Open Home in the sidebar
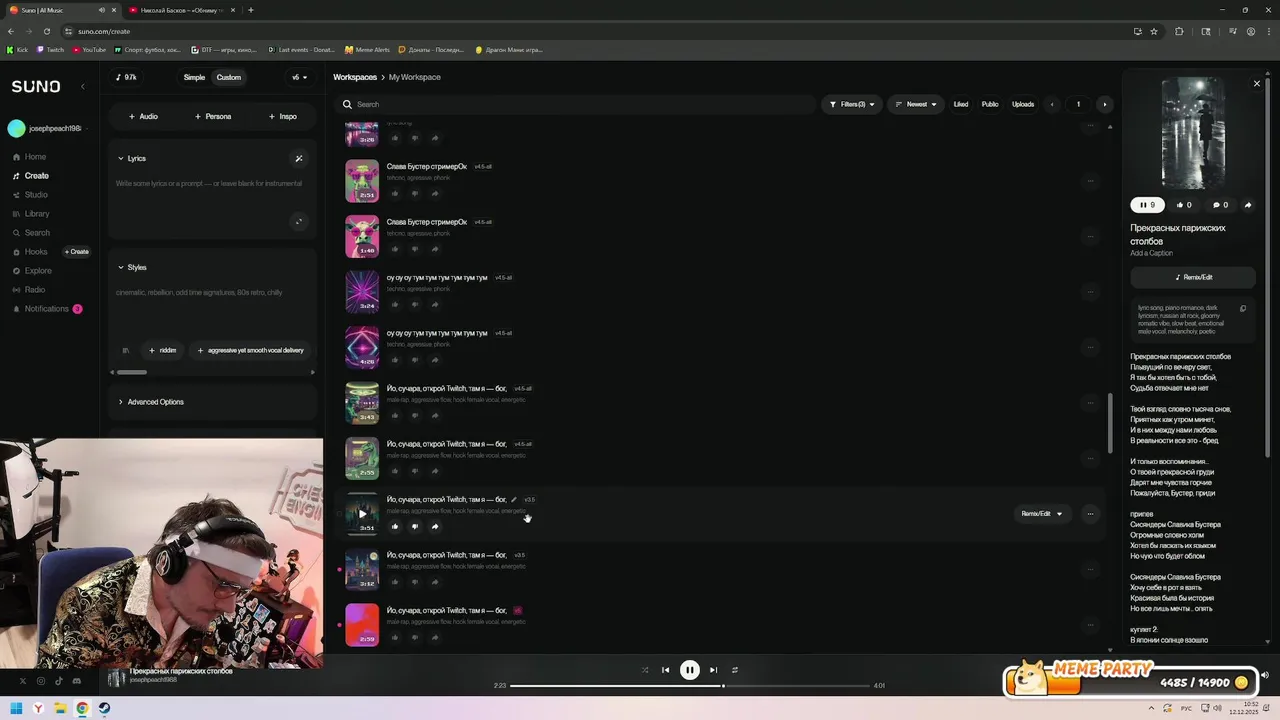This screenshot has height=720, width=1280. pos(30,157)
